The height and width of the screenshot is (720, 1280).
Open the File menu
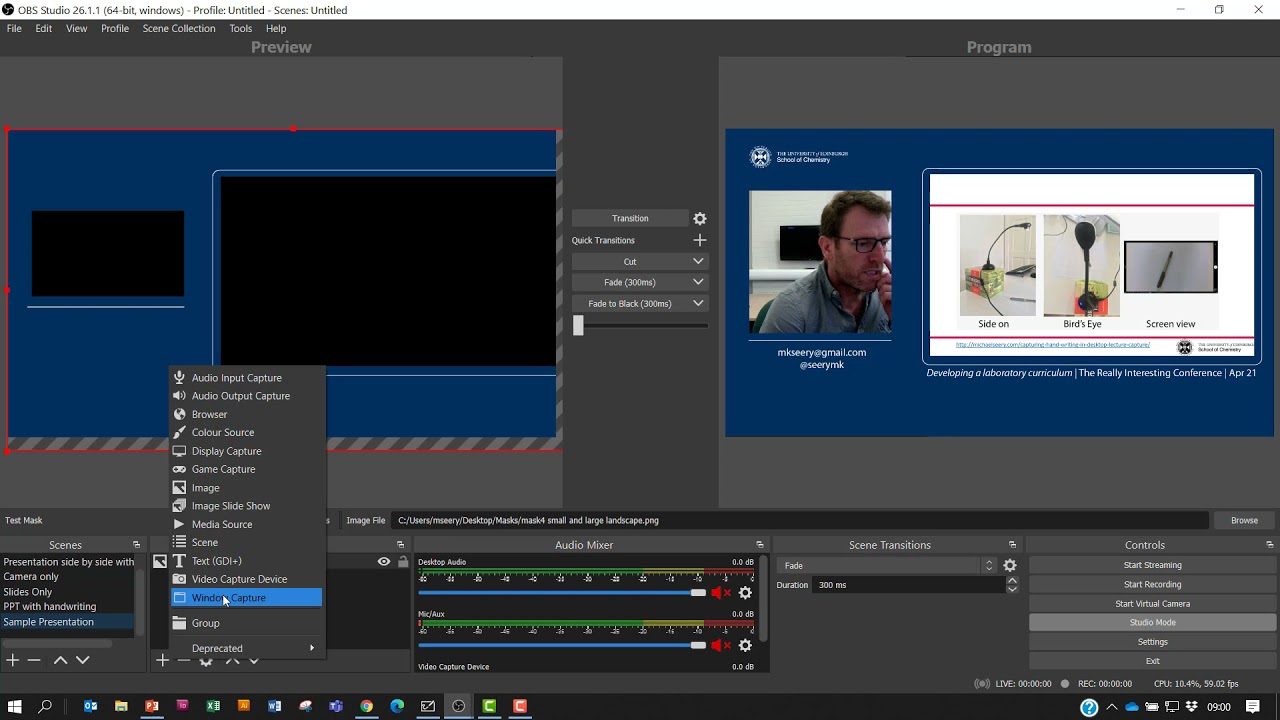click(x=14, y=28)
